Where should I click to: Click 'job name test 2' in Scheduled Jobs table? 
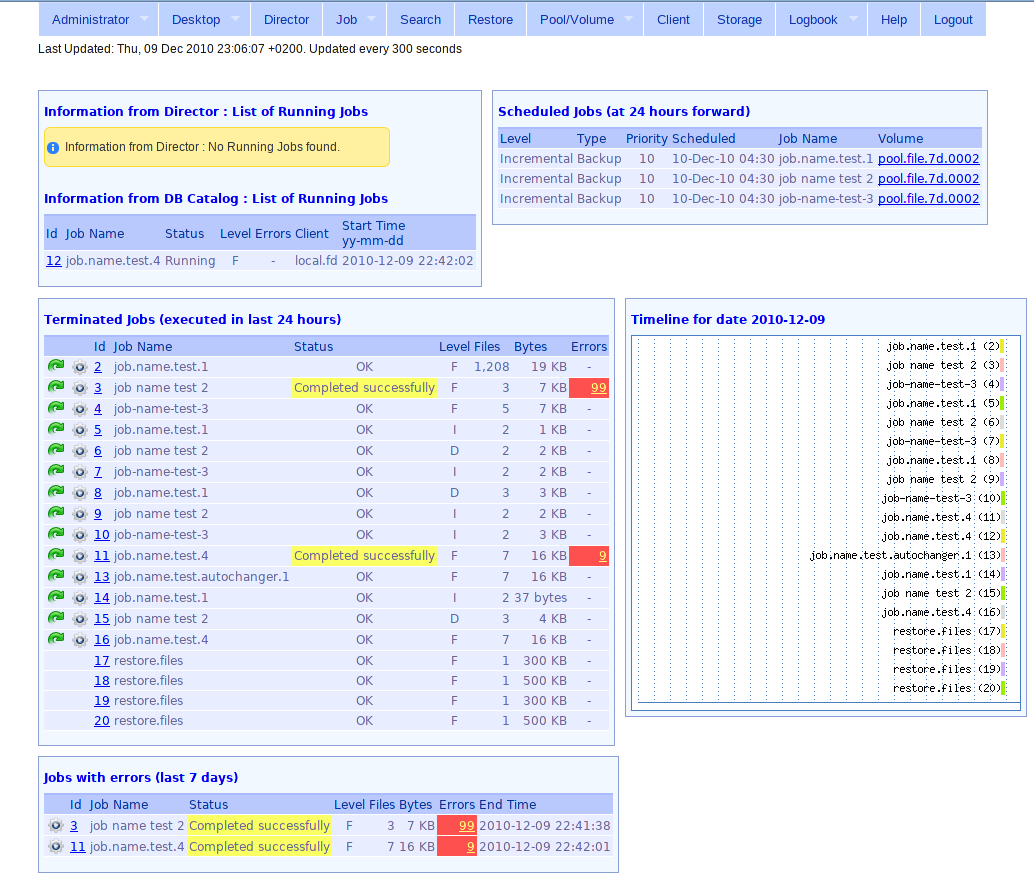pos(825,179)
